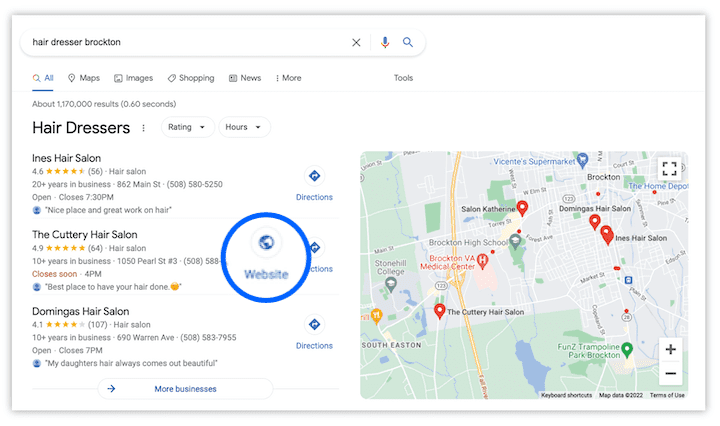This screenshot has height=426, width=720.
Task: Open the Rating filter dropdown
Action: tap(187, 128)
